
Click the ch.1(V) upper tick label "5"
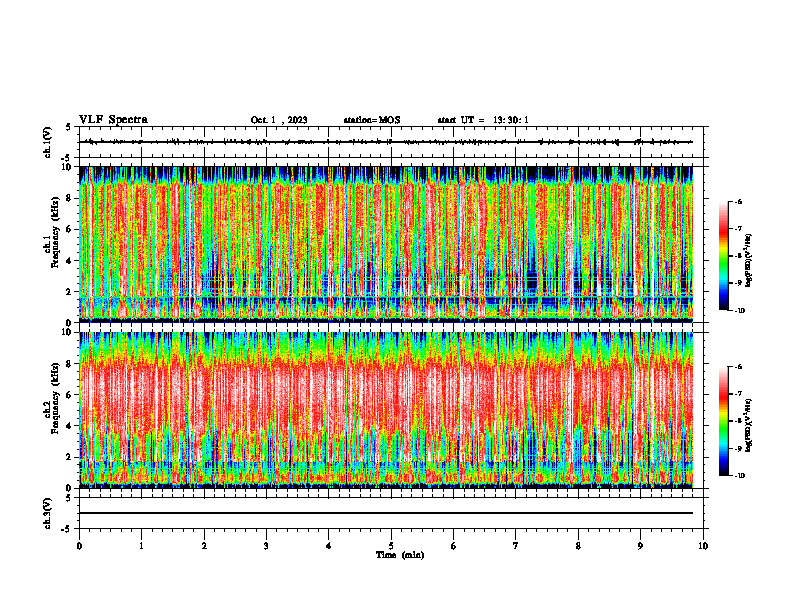pyautogui.click(x=69, y=127)
